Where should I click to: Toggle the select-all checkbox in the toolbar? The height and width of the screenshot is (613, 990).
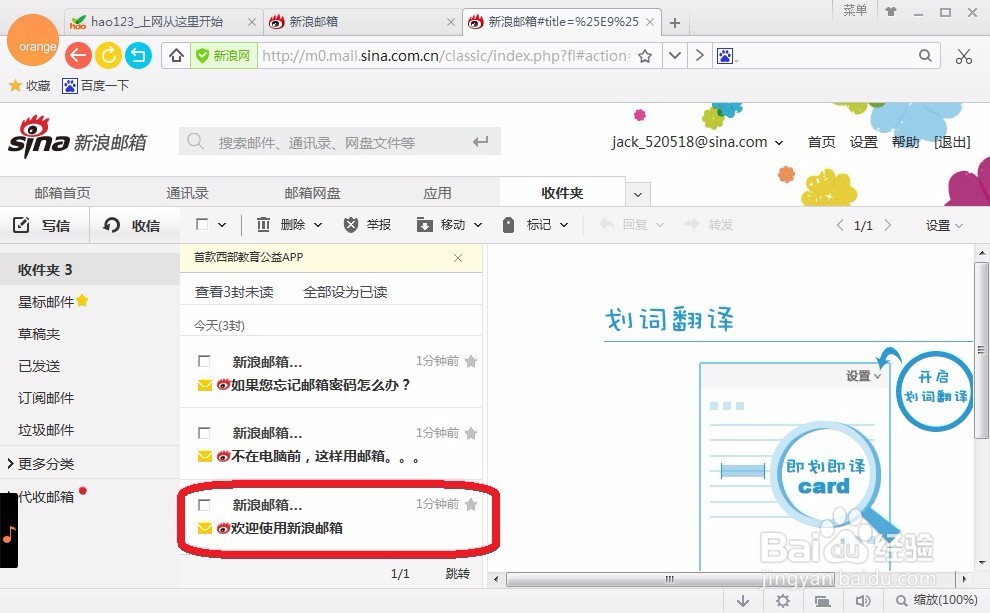[x=202, y=223]
